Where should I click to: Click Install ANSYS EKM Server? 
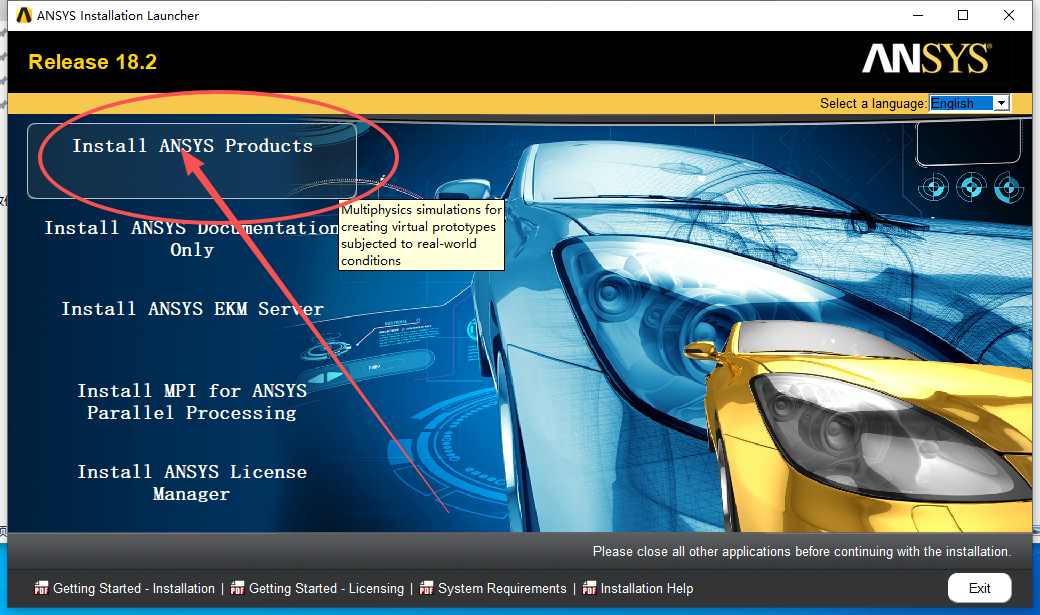[x=191, y=308]
